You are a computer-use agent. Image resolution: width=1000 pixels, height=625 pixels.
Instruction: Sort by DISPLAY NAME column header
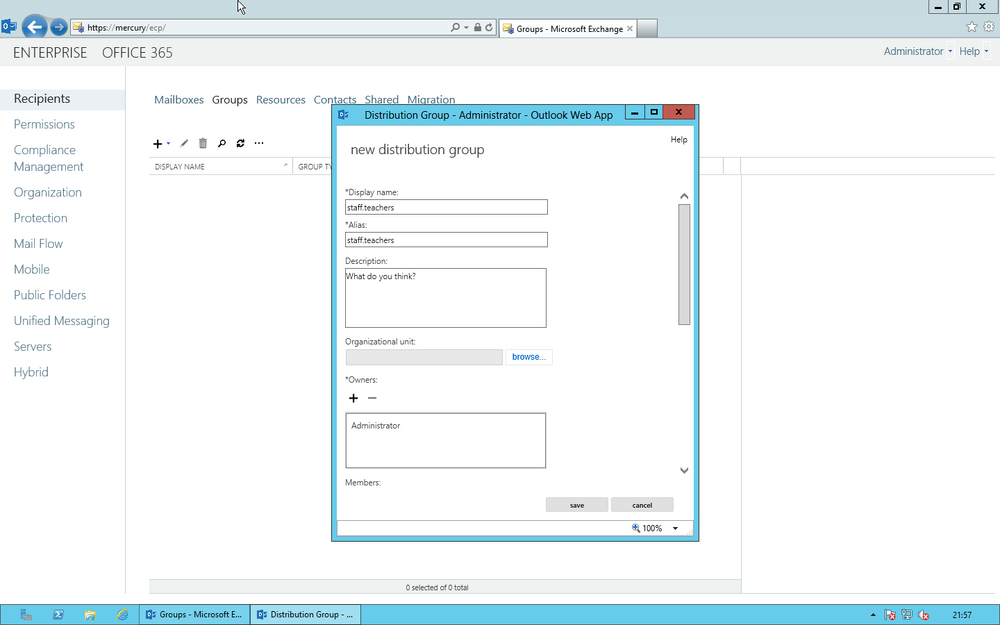point(221,166)
